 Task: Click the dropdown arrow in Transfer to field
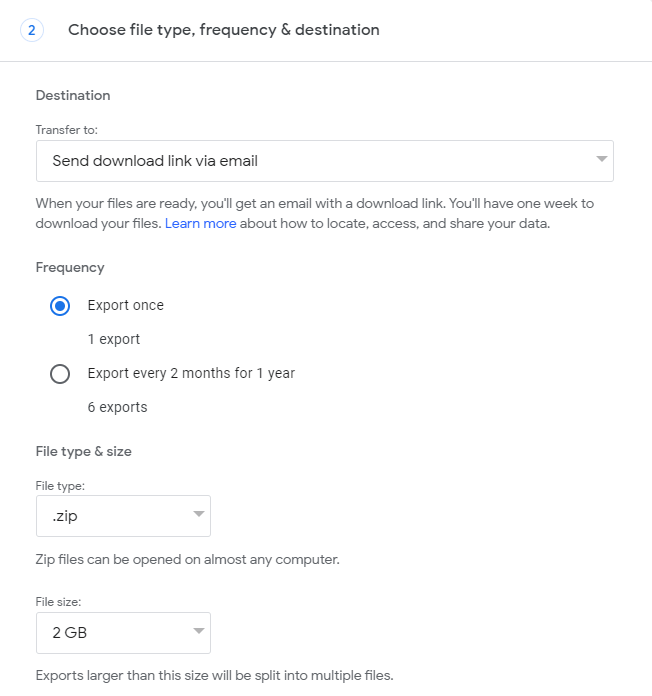point(600,159)
